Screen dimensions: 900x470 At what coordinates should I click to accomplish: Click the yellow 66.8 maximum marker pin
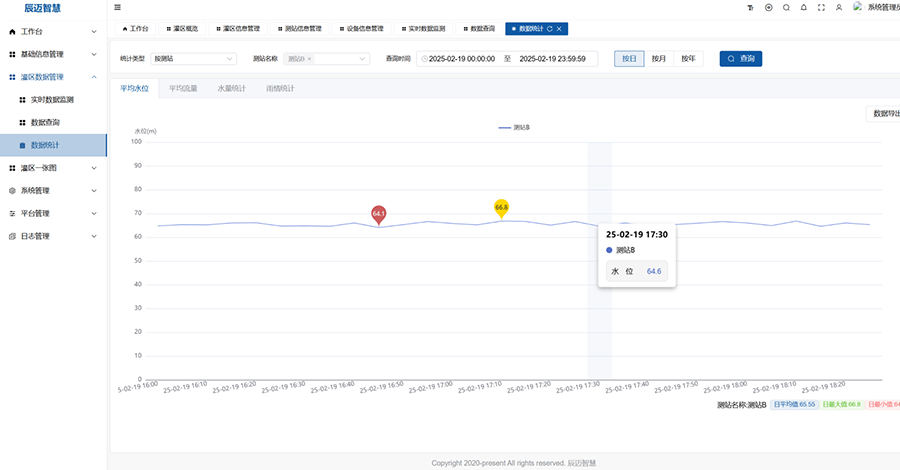pos(501,207)
